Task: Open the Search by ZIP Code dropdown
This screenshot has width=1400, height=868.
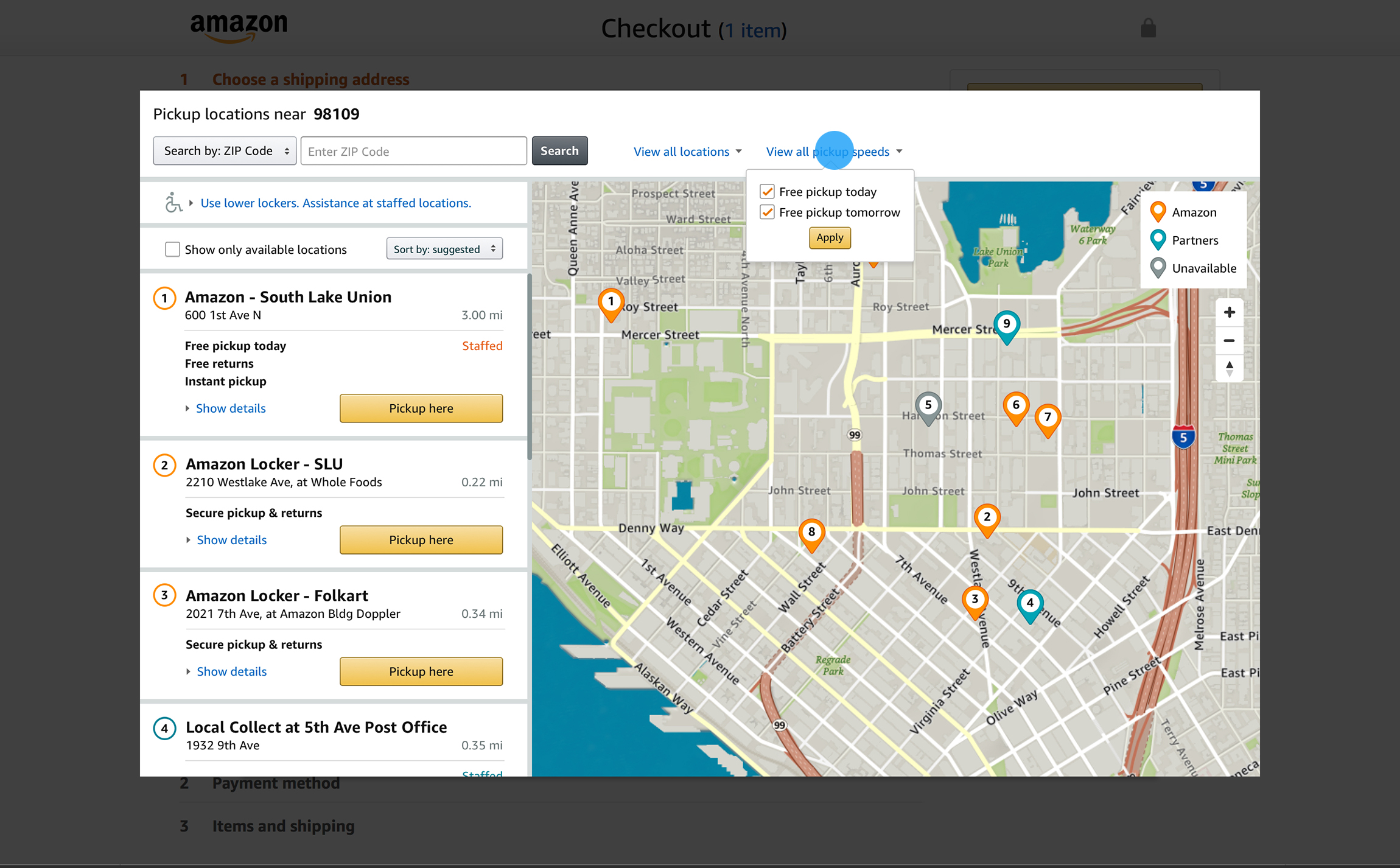Action: point(225,151)
